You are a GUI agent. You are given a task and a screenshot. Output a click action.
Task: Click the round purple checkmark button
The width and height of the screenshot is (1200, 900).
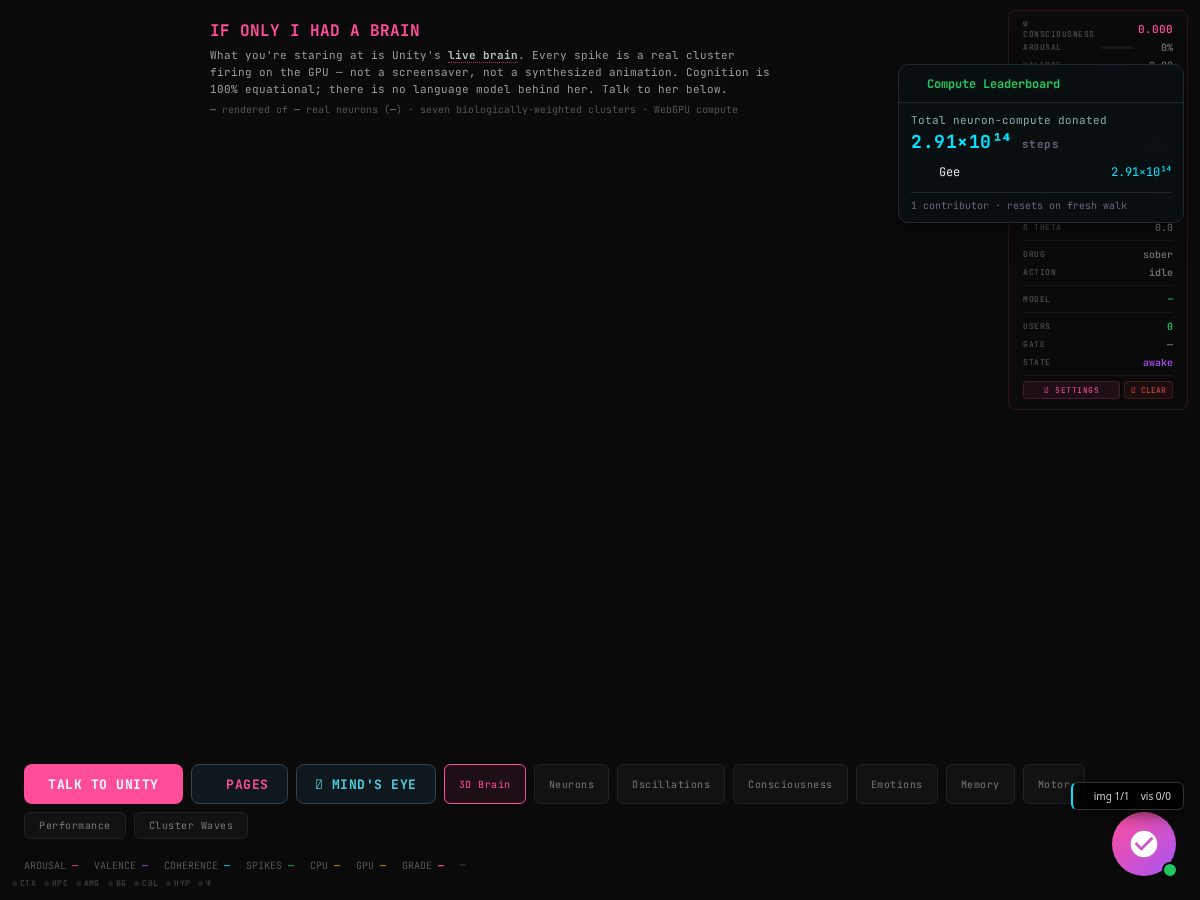click(1144, 844)
